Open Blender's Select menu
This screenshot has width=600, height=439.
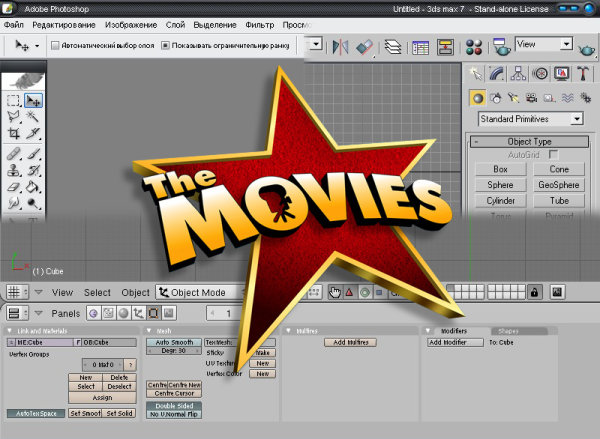(x=97, y=293)
